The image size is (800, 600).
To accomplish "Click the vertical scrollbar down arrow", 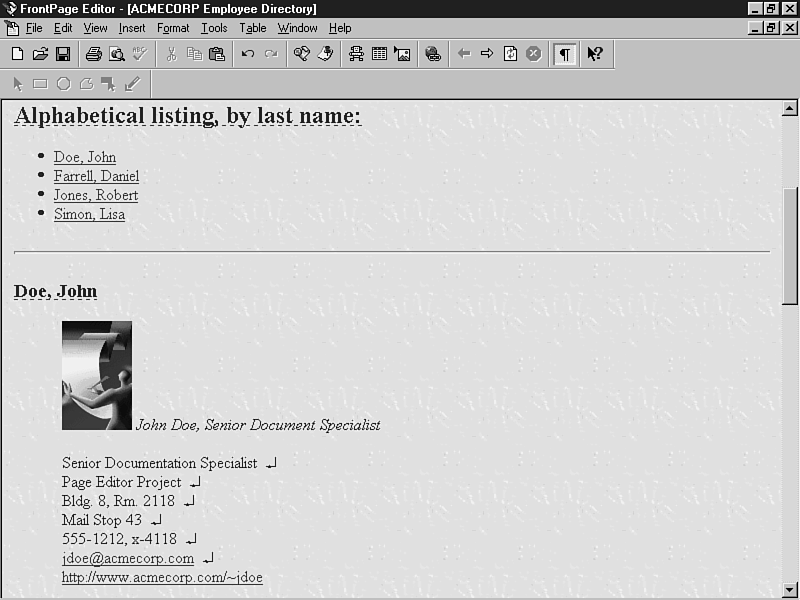I will click(x=789, y=589).
